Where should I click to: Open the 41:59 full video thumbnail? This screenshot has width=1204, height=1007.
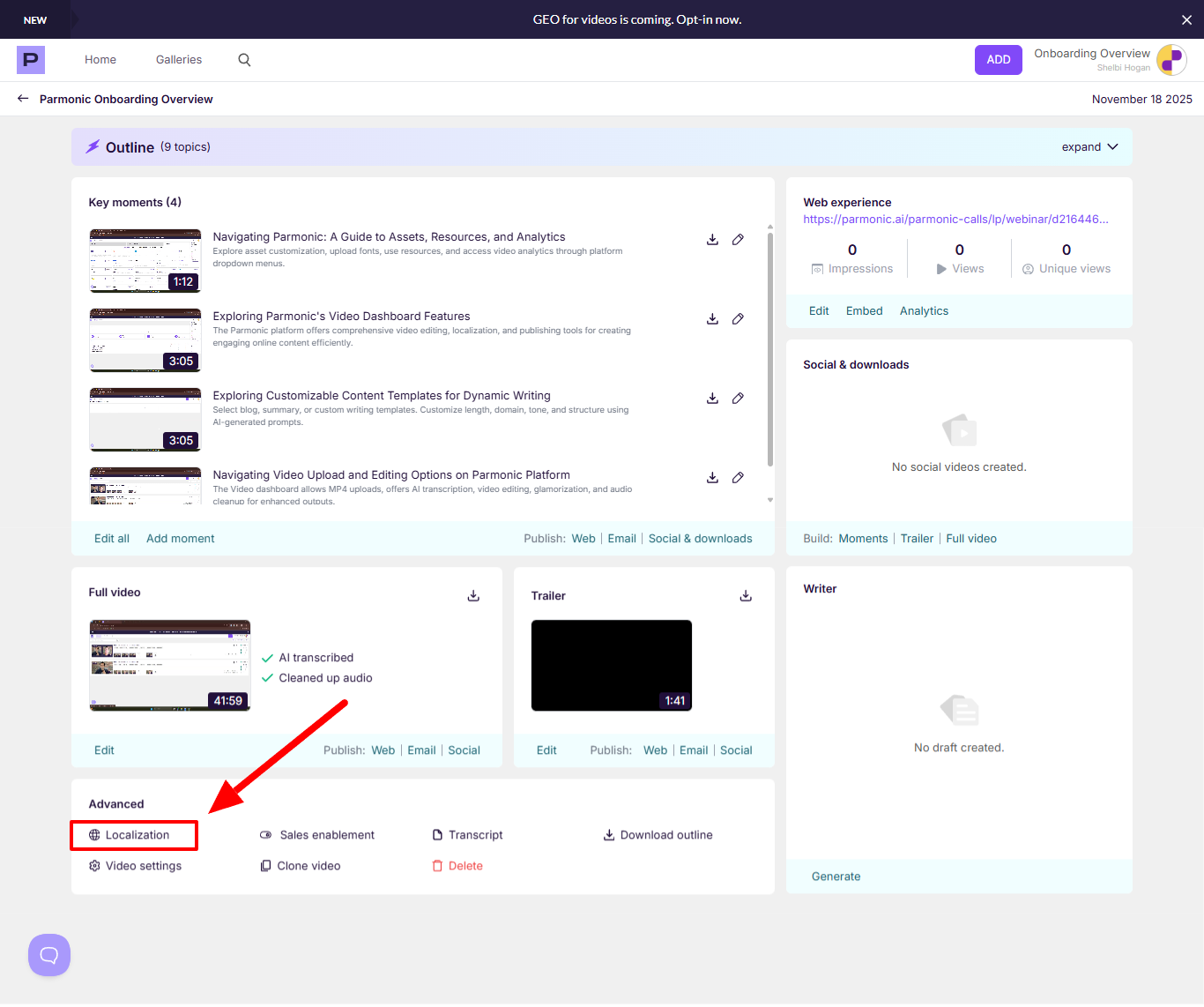click(x=170, y=666)
